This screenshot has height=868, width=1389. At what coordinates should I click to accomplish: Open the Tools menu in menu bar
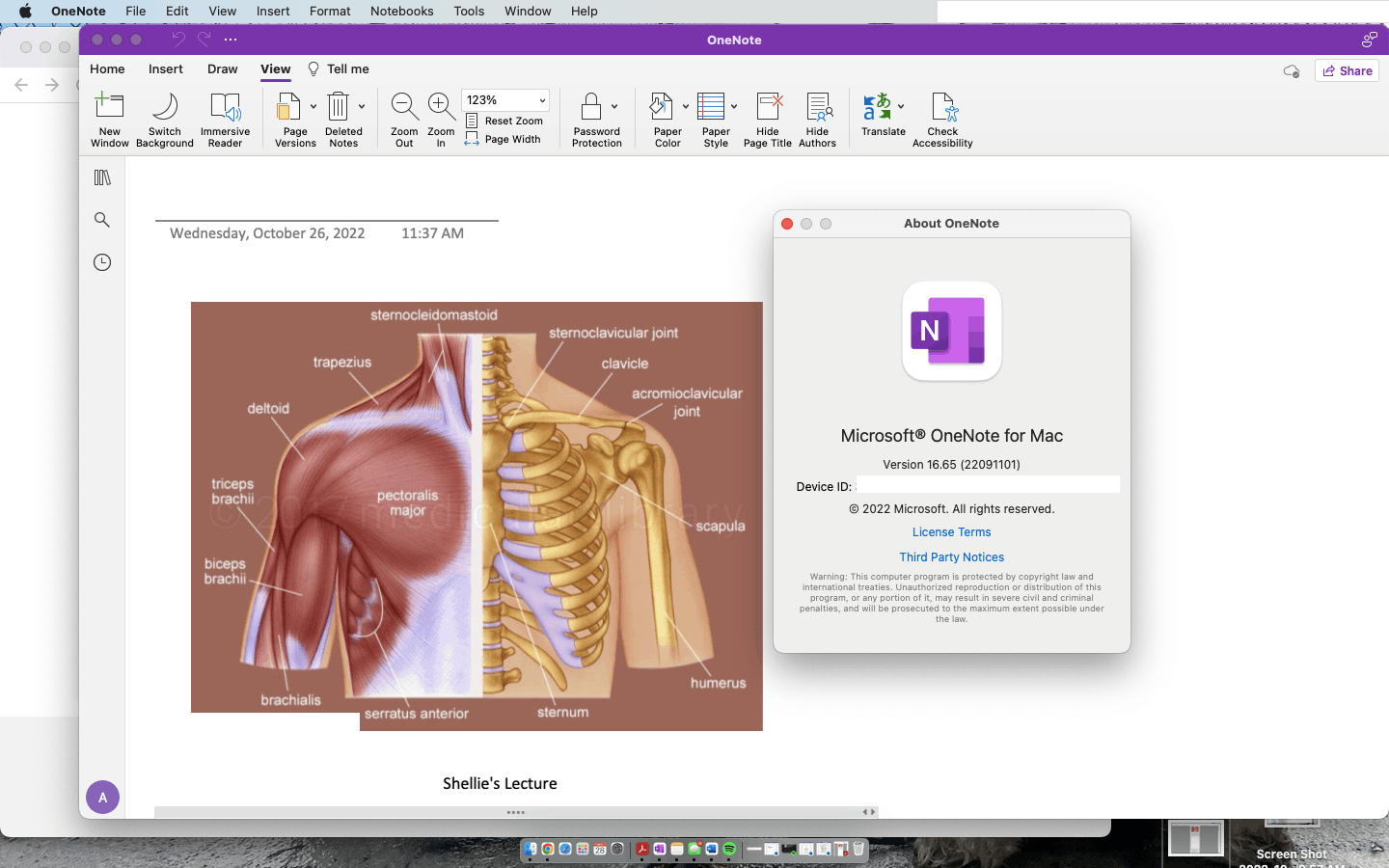click(469, 12)
